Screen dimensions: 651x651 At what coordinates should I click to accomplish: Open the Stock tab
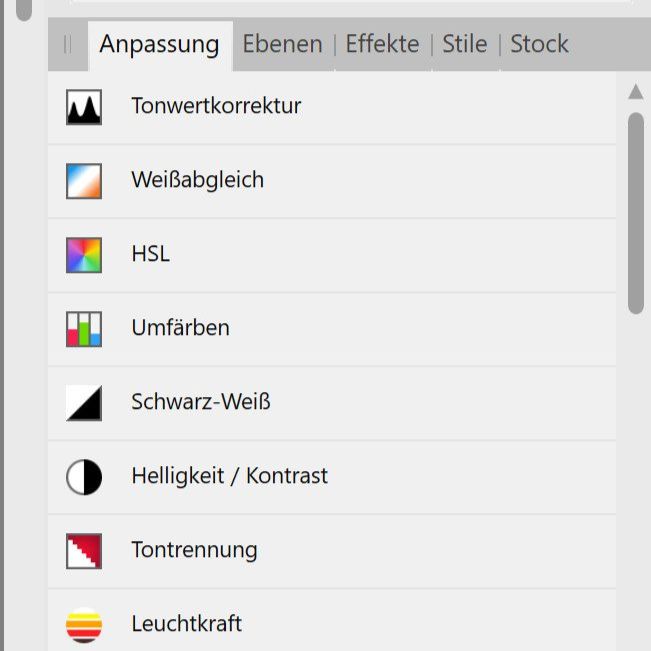[539, 44]
